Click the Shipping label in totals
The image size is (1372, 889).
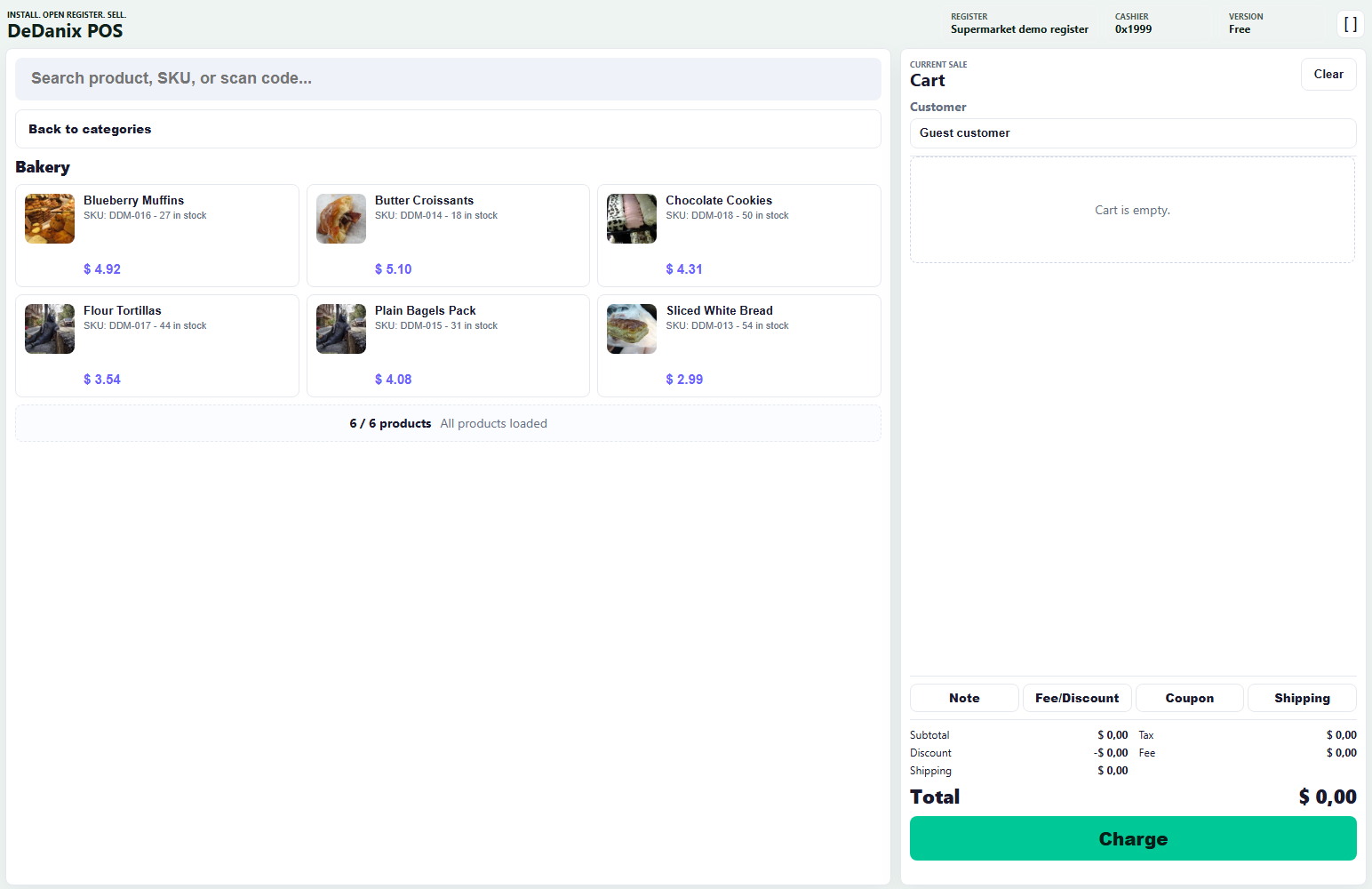pos(930,771)
